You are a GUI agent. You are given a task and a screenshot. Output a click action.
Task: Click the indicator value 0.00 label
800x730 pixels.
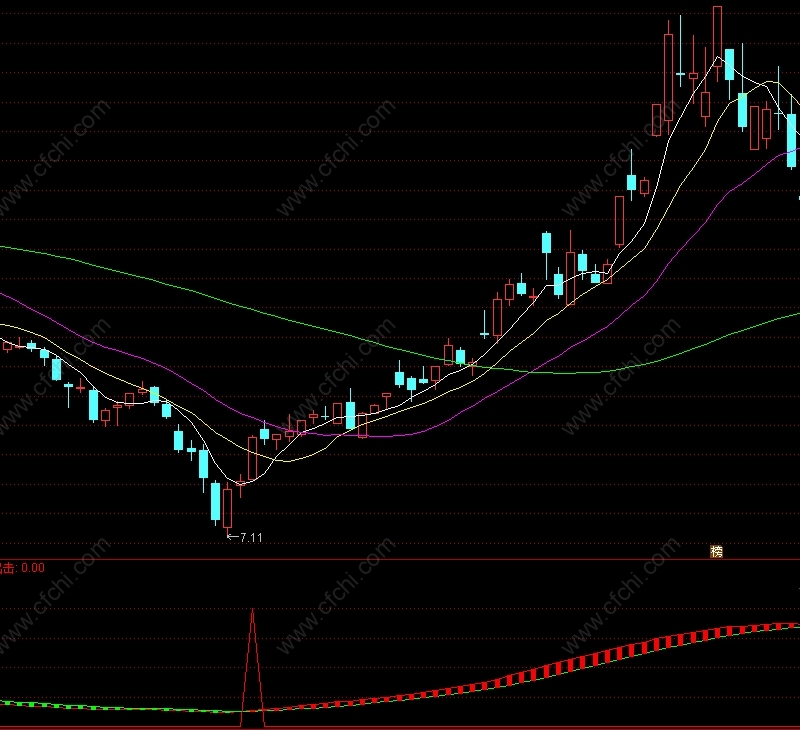[33, 568]
